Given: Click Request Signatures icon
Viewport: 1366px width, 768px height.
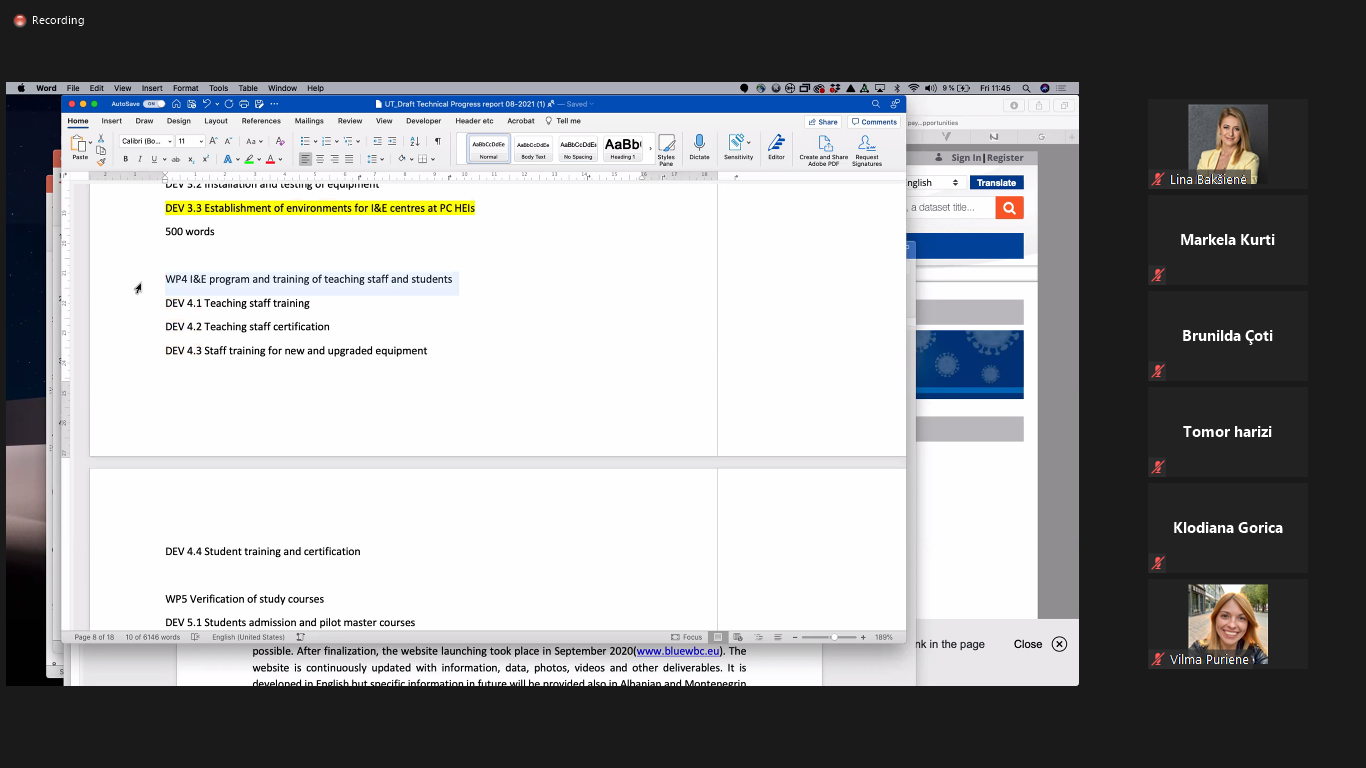Looking at the screenshot, I should pyautogui.click(x=867, y=150).
